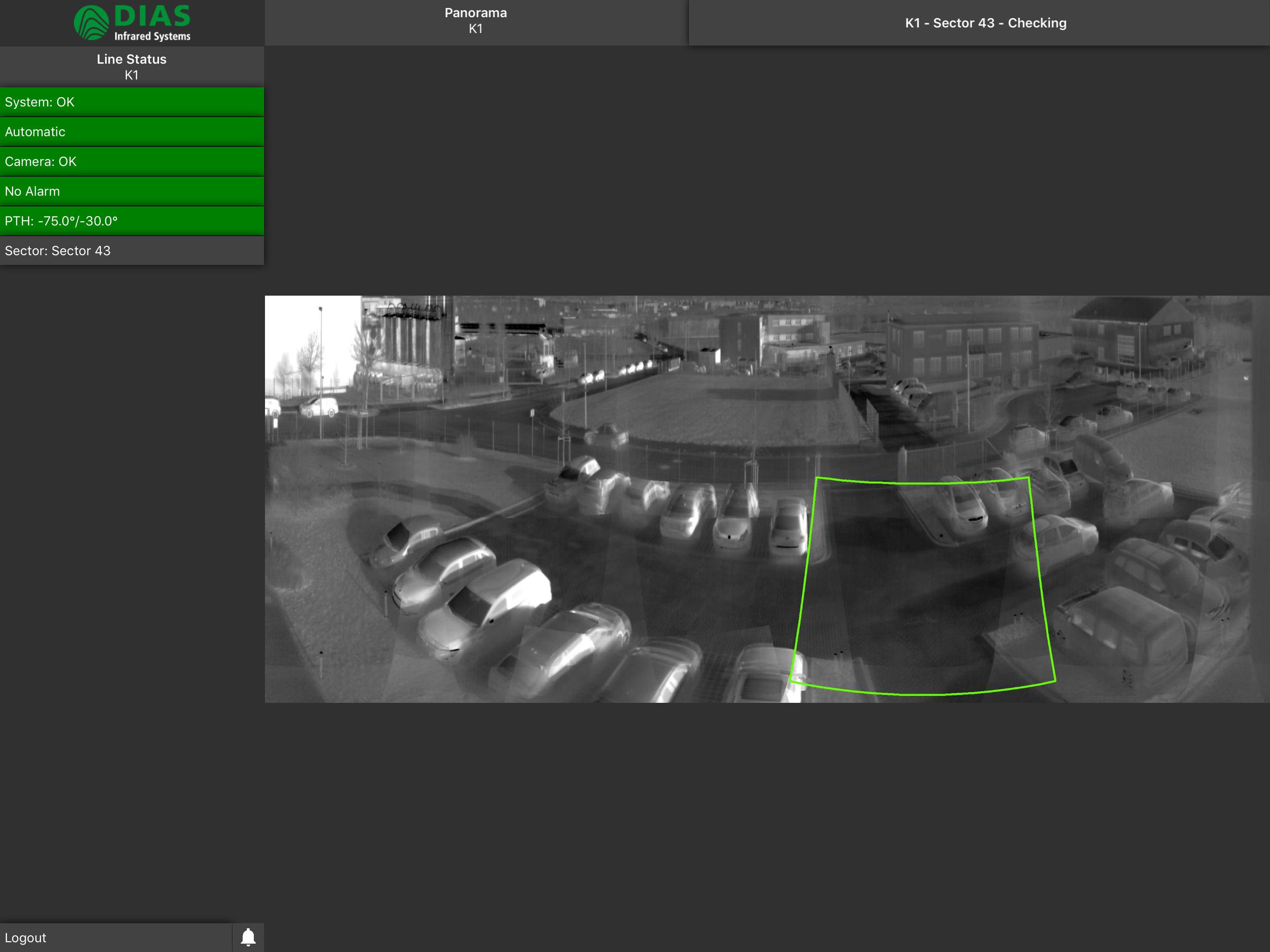The height and width of the screenshot is (952, 1270).
Task: Click the Line Status K1 header
Action: click(x=132, y=66)
